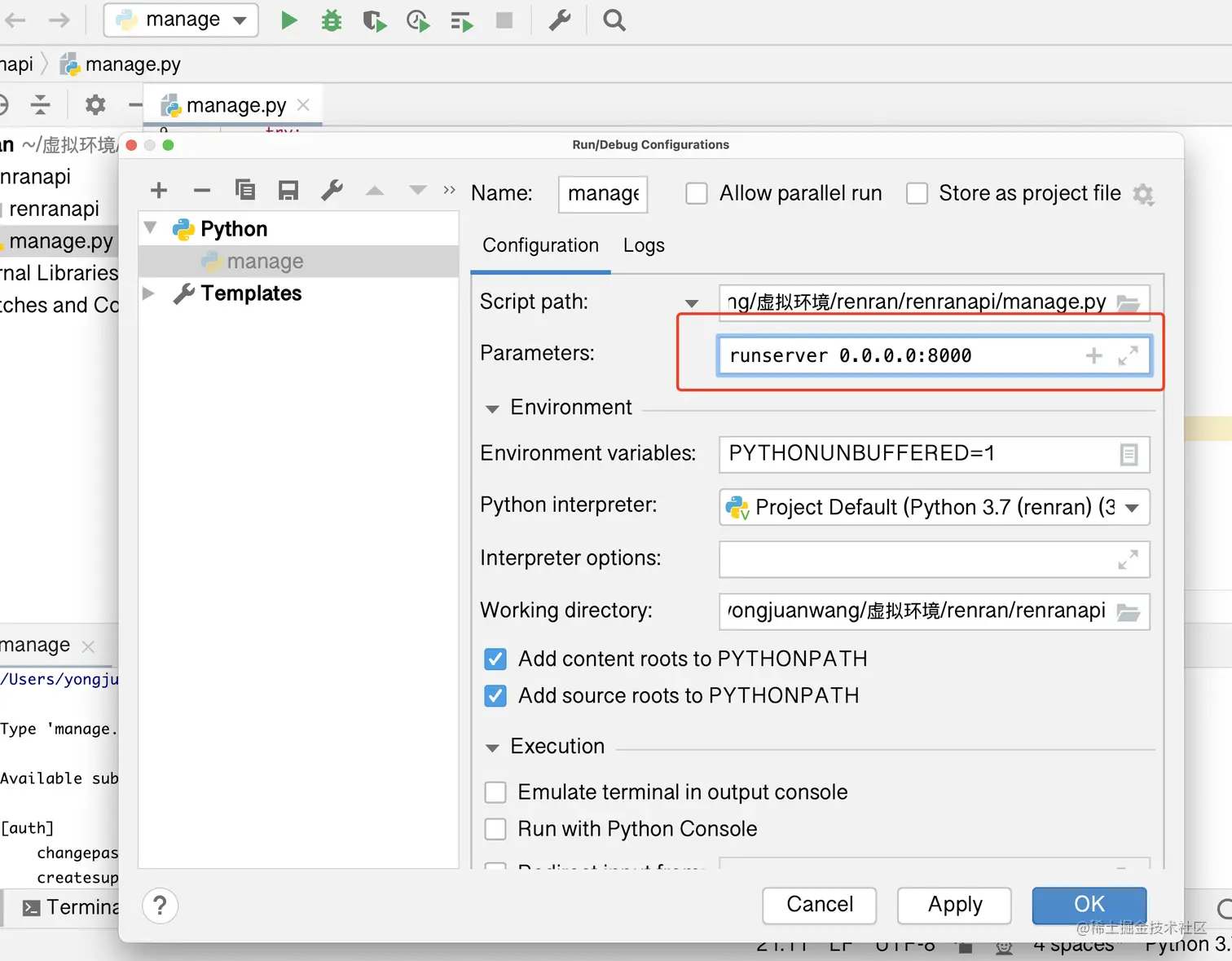Viewport: 1232px width, 961px height.
Task: Browse for script path folder icon
Action: pyautogui.click(x=1129, y=303)
